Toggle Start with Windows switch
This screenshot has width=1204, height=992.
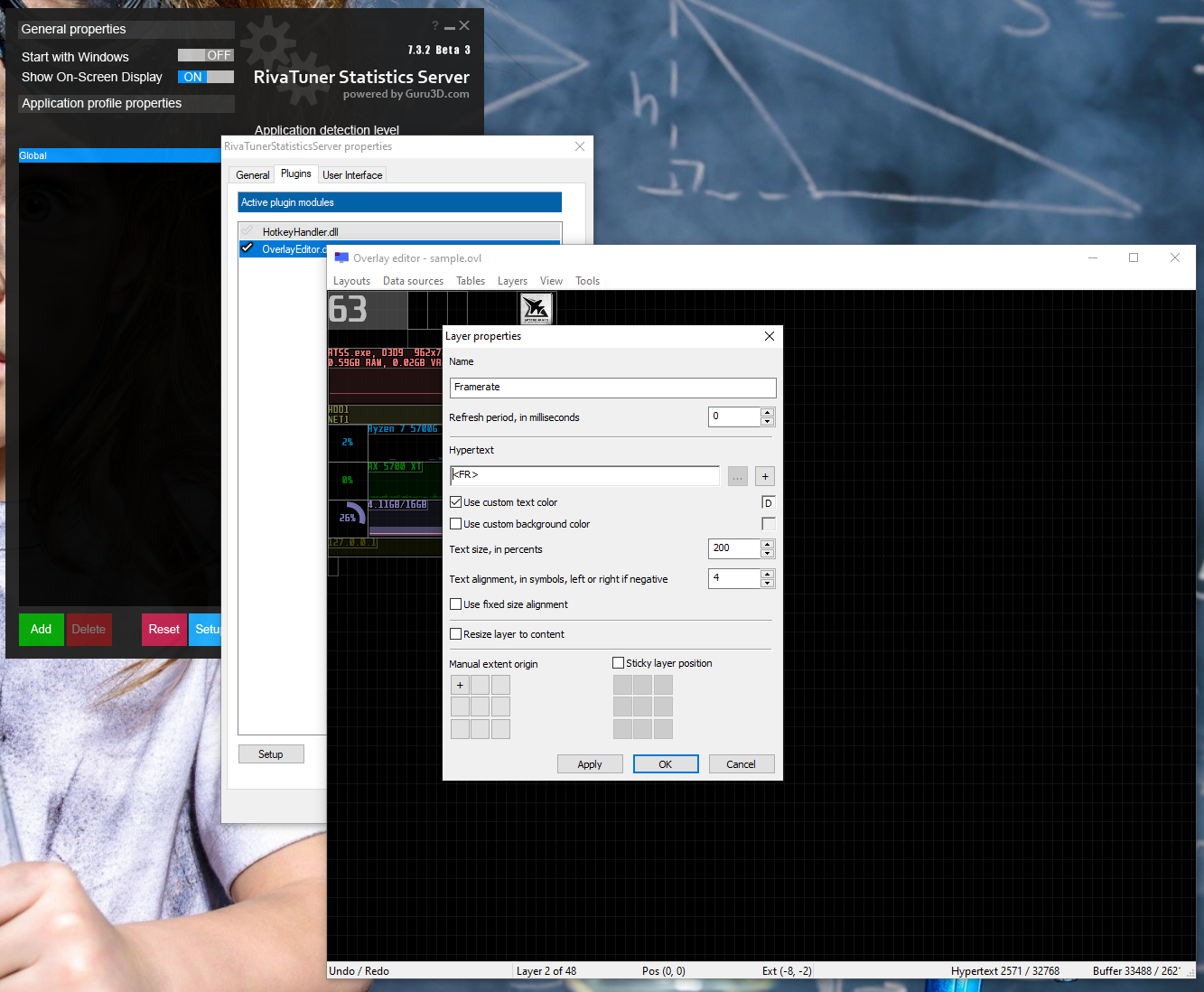coord(206,56)
